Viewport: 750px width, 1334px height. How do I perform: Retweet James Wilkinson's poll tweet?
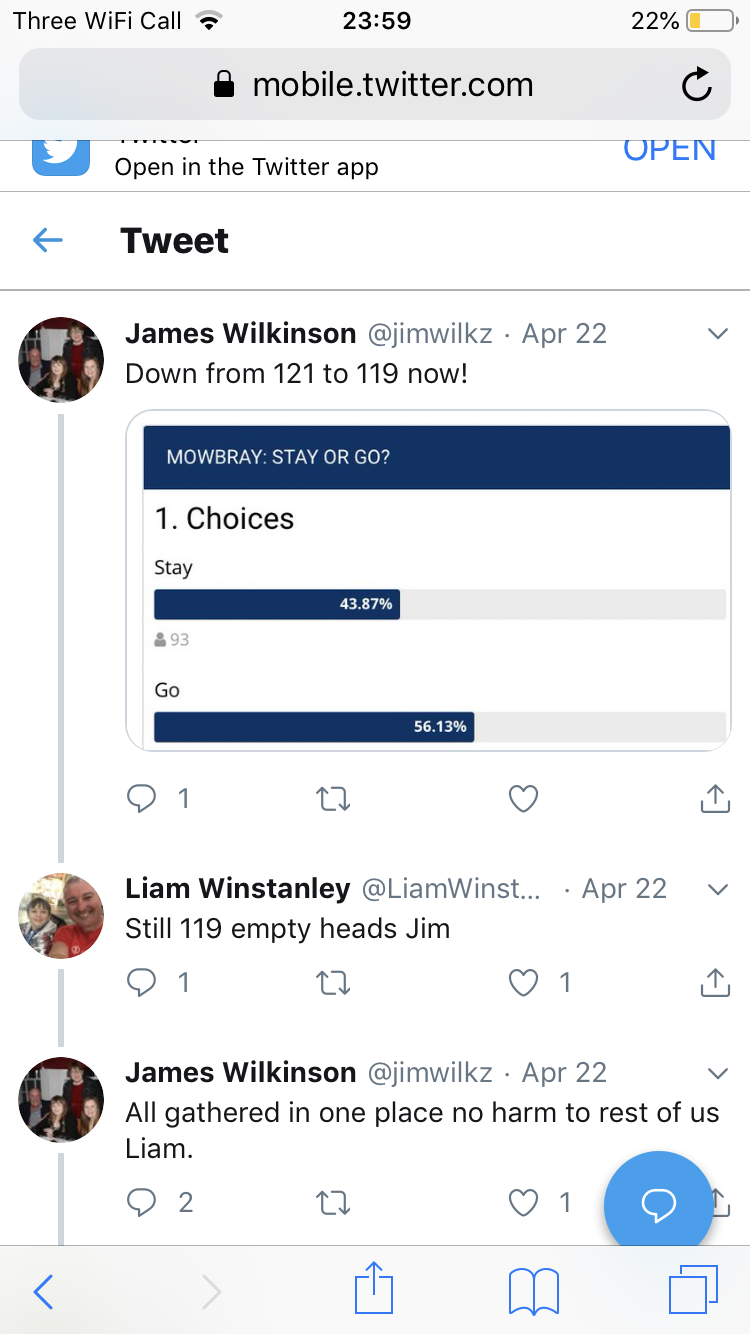tap(333, 798)
